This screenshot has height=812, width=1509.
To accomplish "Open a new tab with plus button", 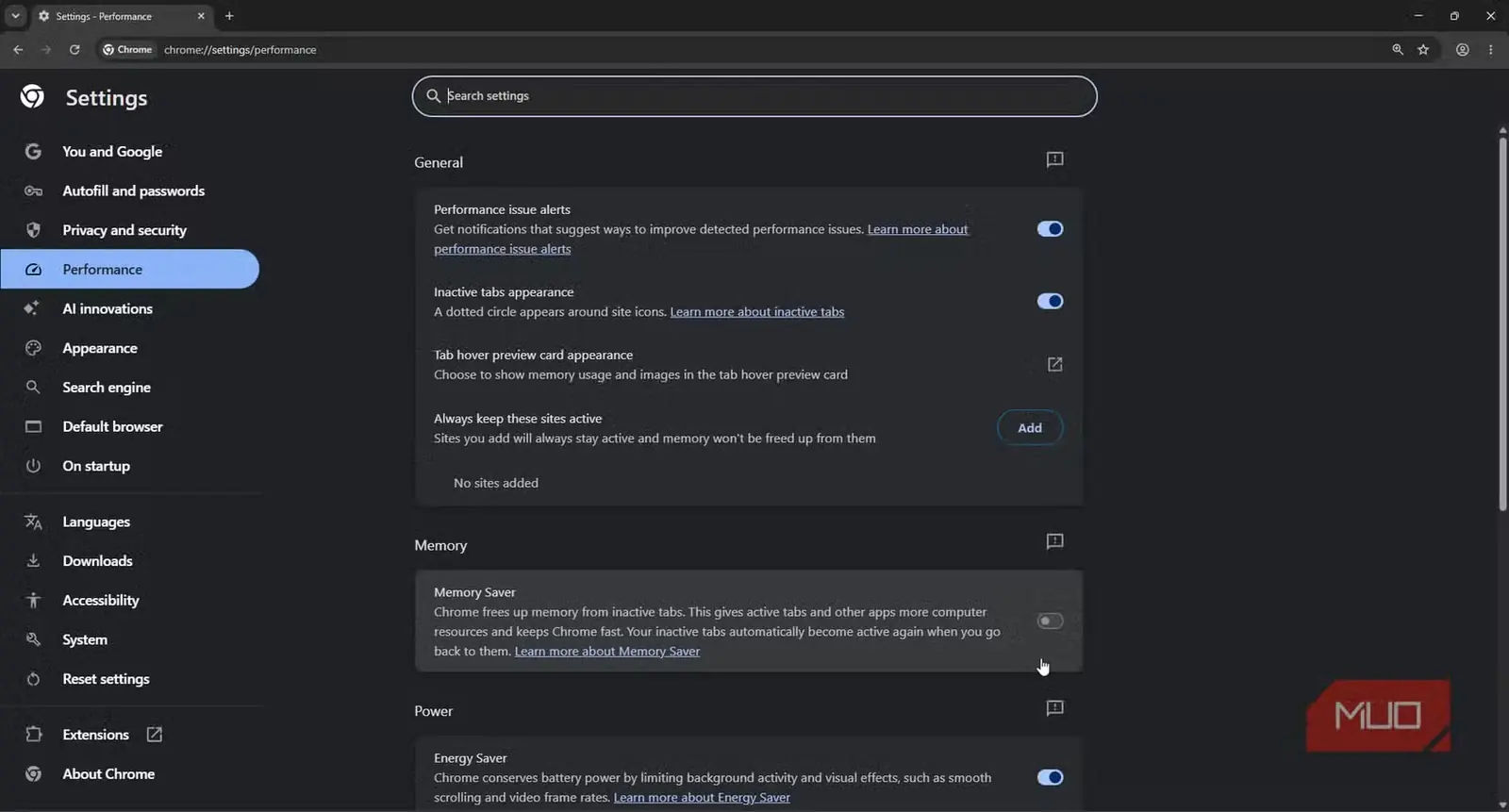I will pyautogui.click(x=229, y=16).
